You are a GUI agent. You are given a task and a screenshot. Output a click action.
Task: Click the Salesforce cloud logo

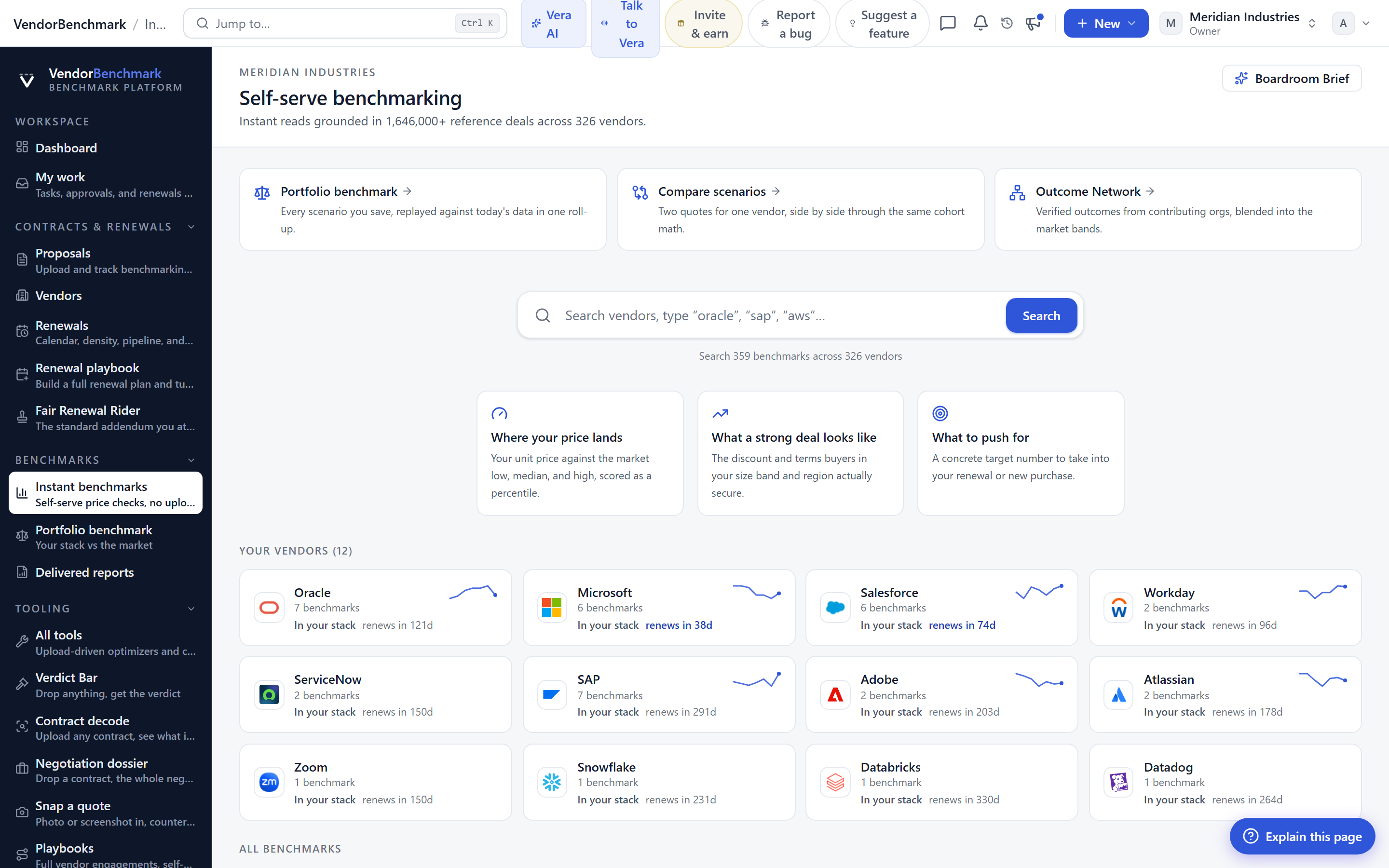[x=835, y=608]
